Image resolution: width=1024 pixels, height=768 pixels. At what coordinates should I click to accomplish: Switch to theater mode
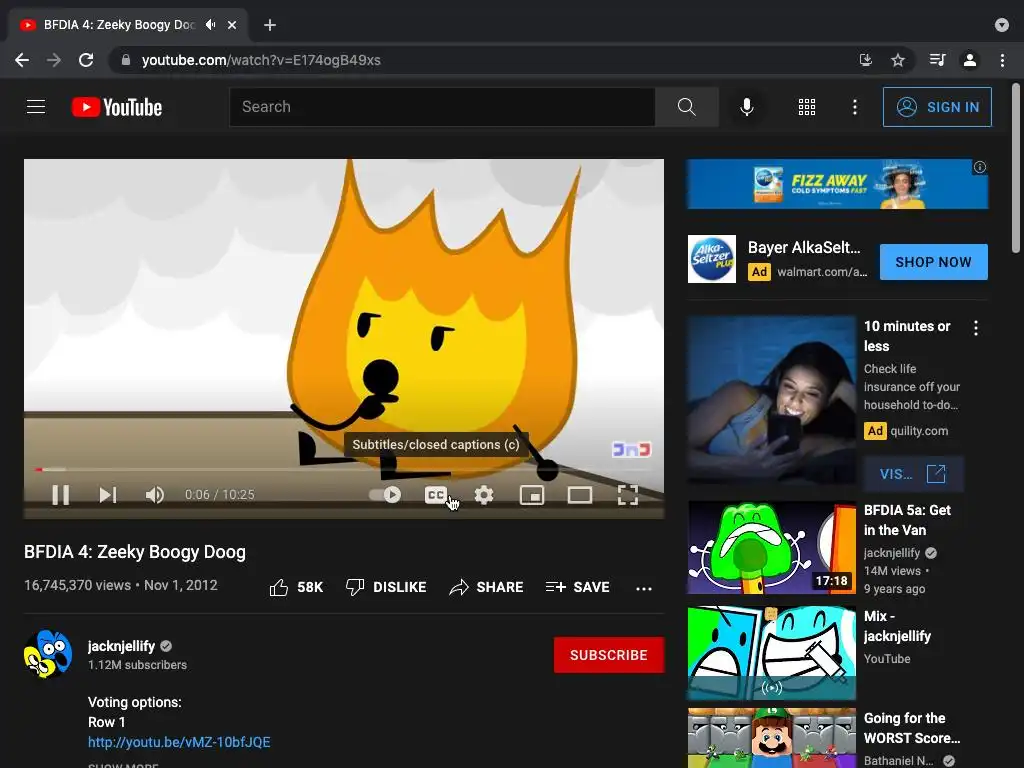580,494
